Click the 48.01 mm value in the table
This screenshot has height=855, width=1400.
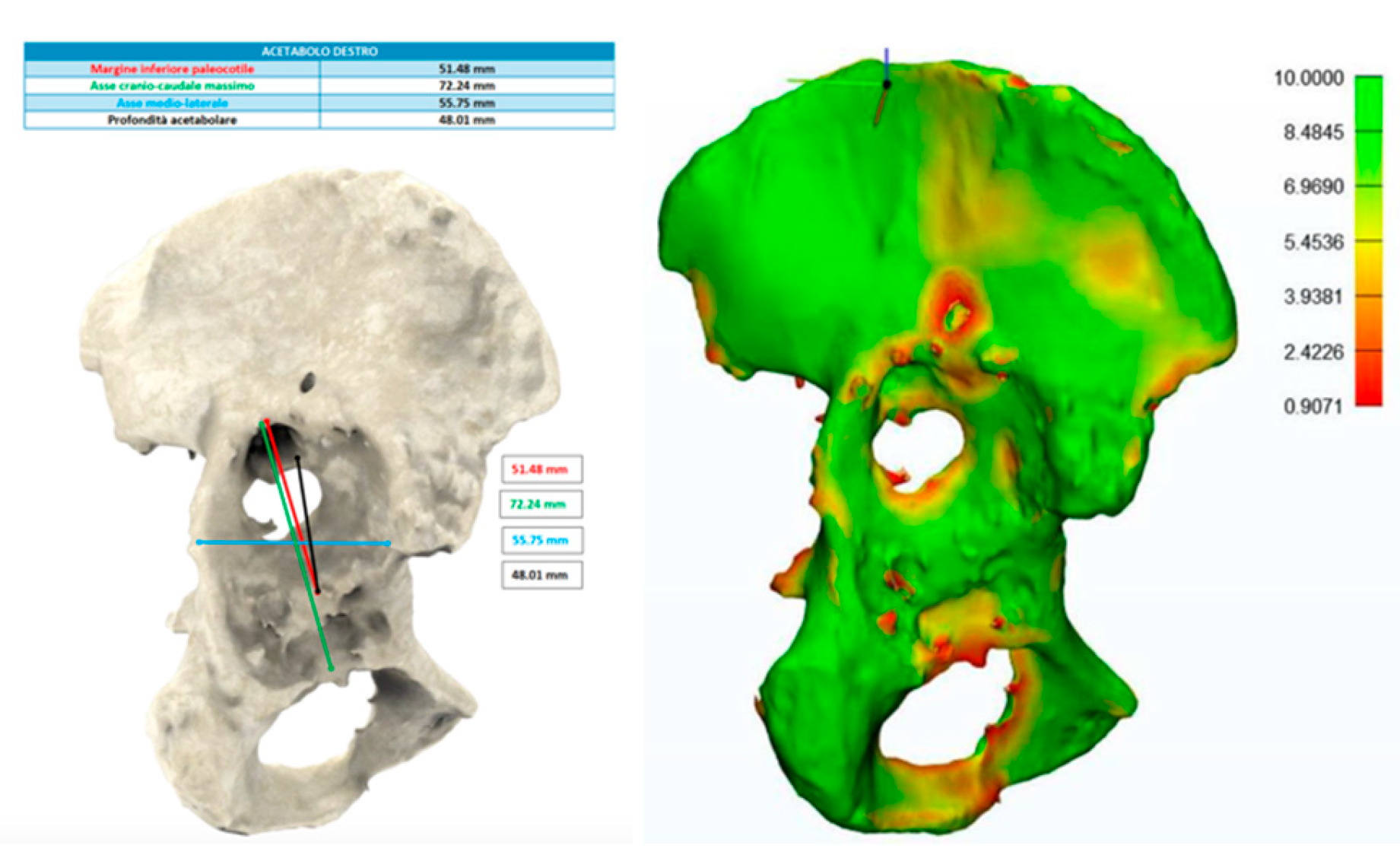click(x=466, y=120)
